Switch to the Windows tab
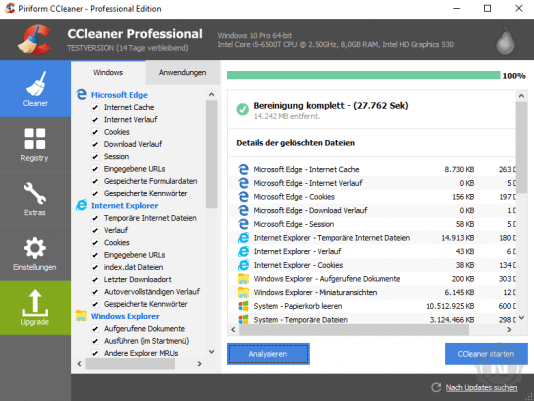Screen dimensions: 534x401 108,72
